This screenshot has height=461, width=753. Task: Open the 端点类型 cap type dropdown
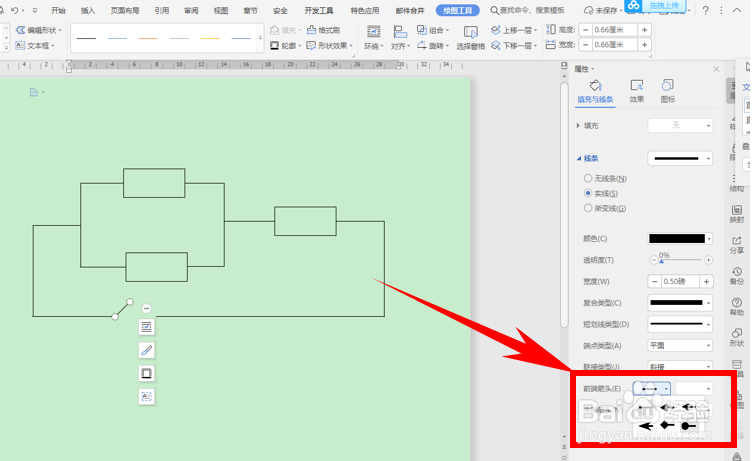680,345
